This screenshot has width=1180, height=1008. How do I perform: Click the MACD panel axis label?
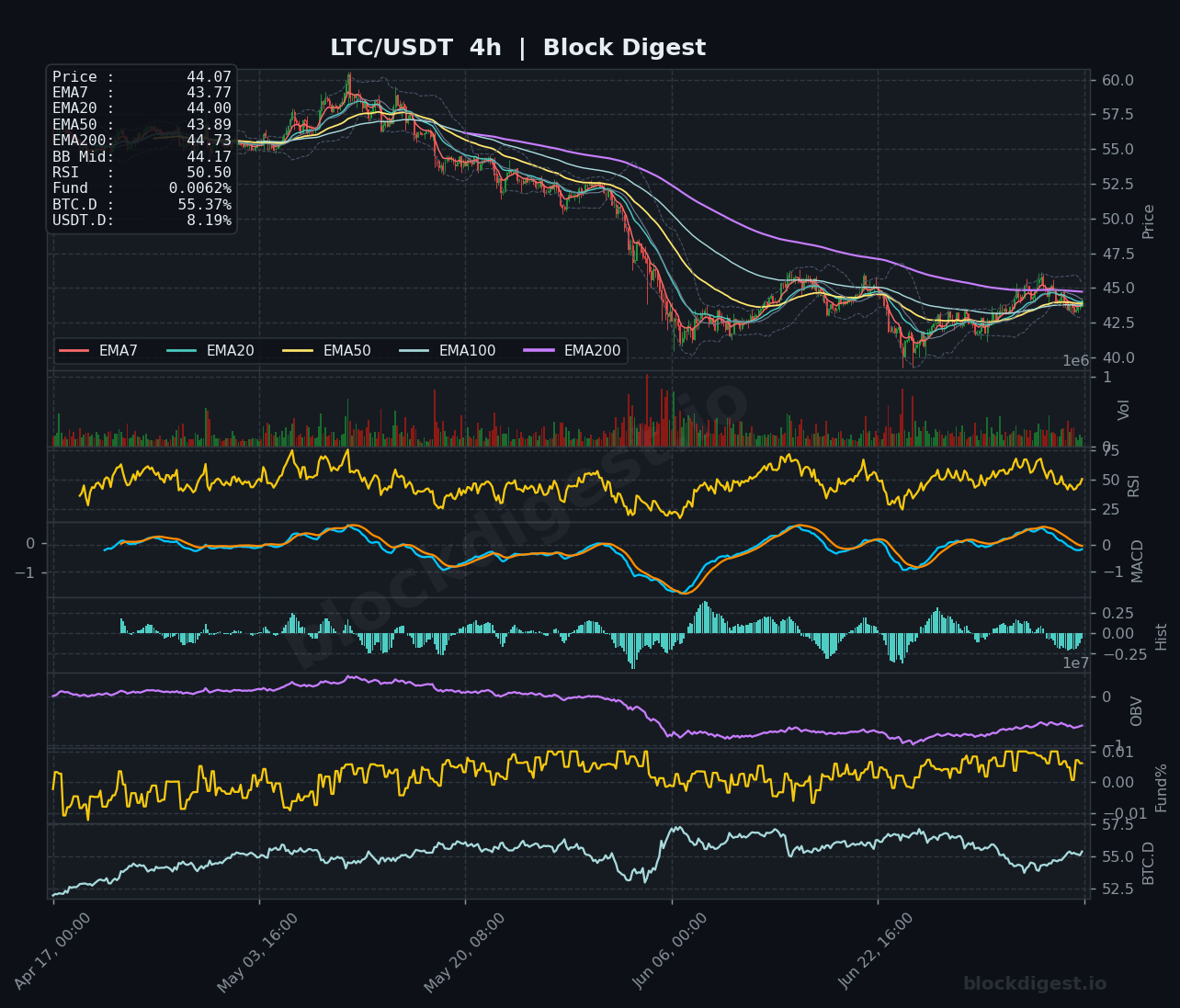coord(1138,561)
